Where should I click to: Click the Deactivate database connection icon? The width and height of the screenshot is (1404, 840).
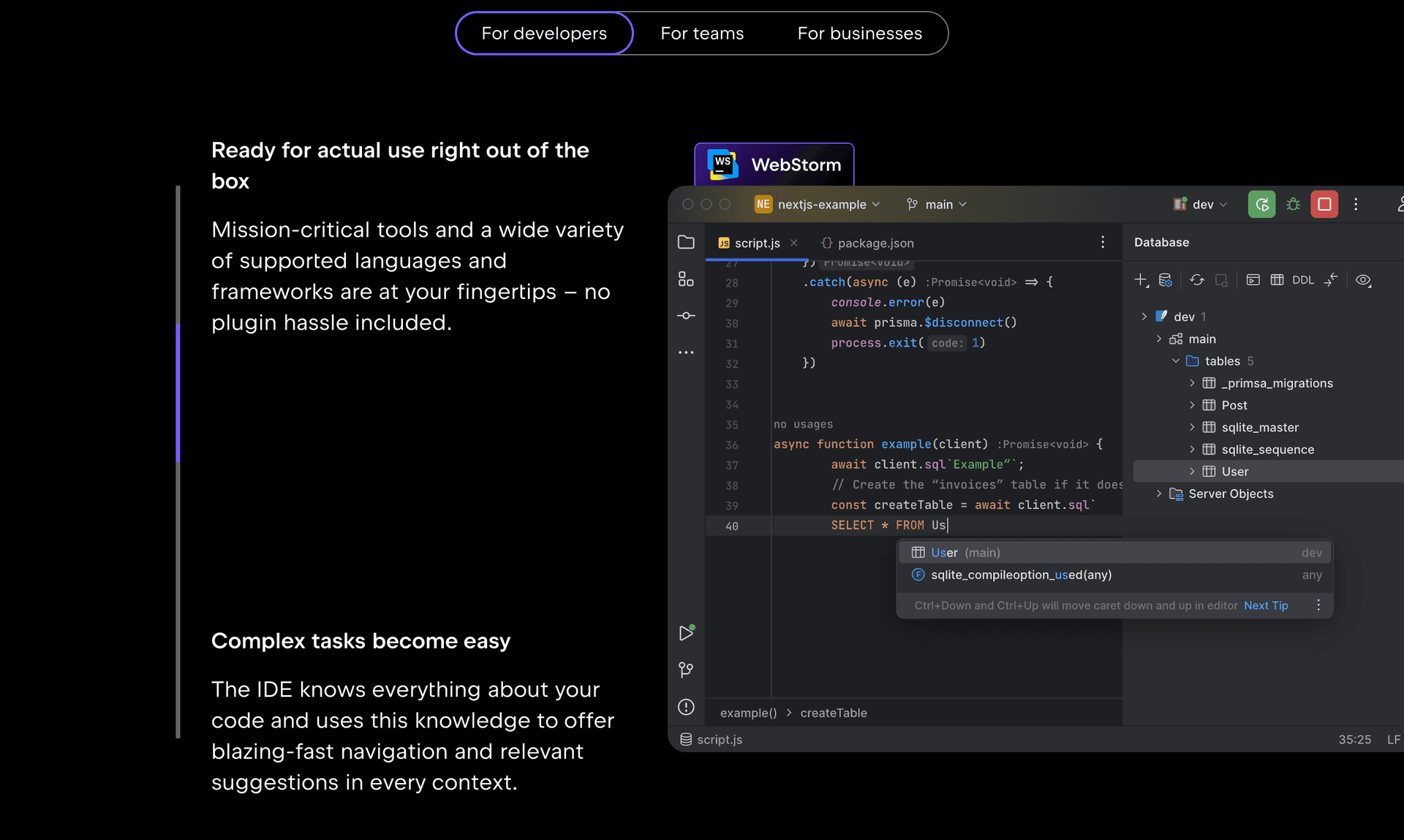coord(1222,280)
